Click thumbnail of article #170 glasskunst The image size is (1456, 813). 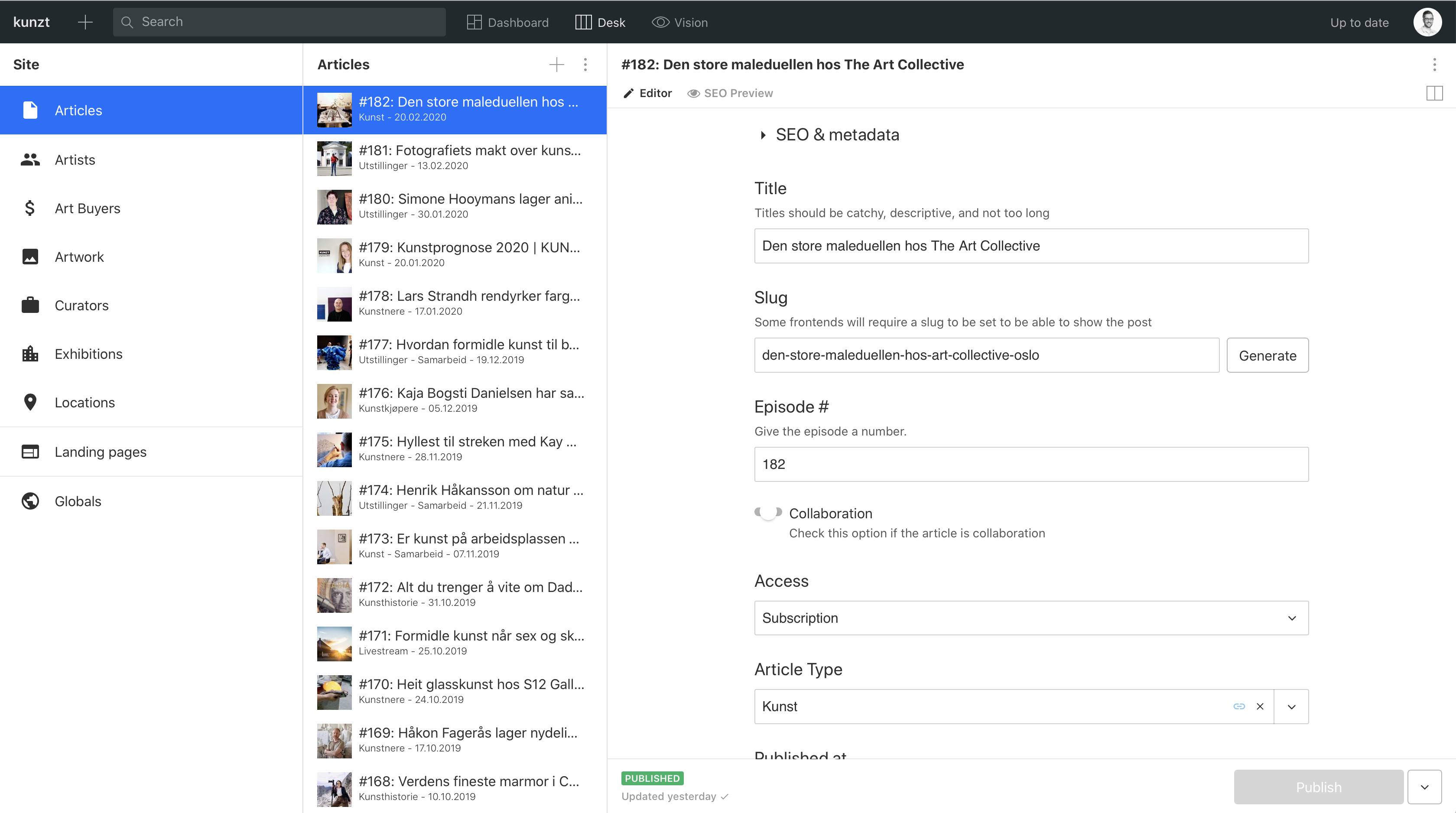coord(334,693)
